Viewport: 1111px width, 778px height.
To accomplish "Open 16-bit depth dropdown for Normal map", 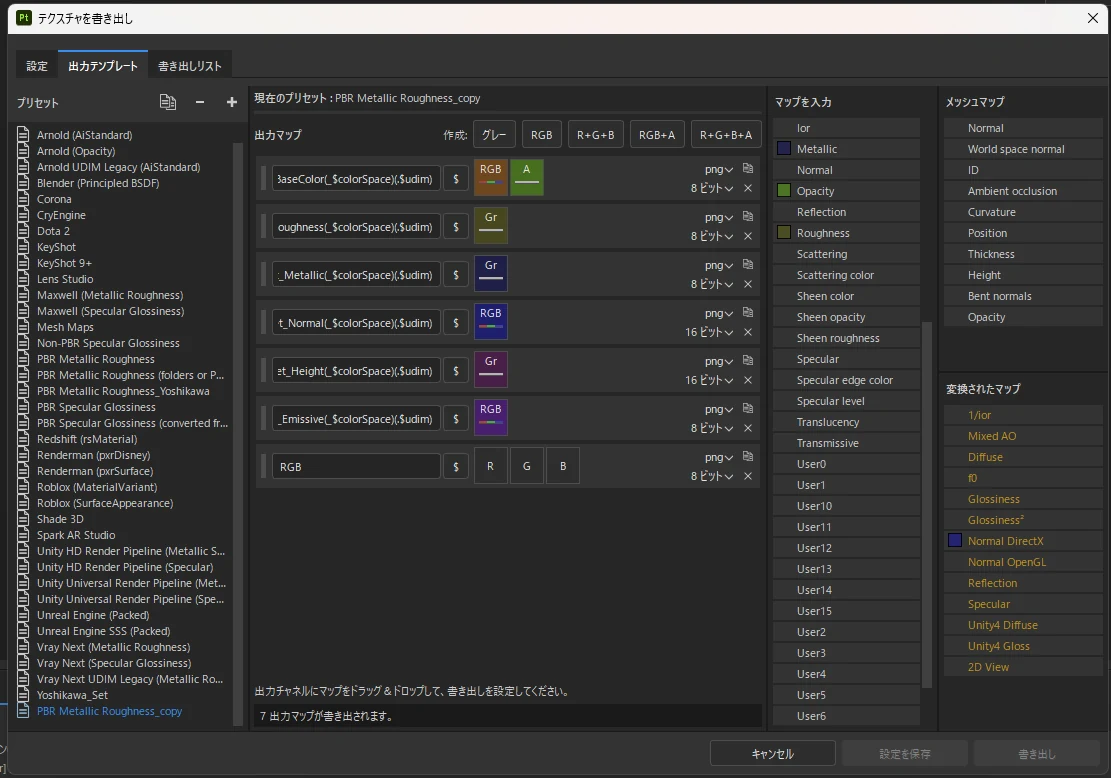I will pos(709,332).
